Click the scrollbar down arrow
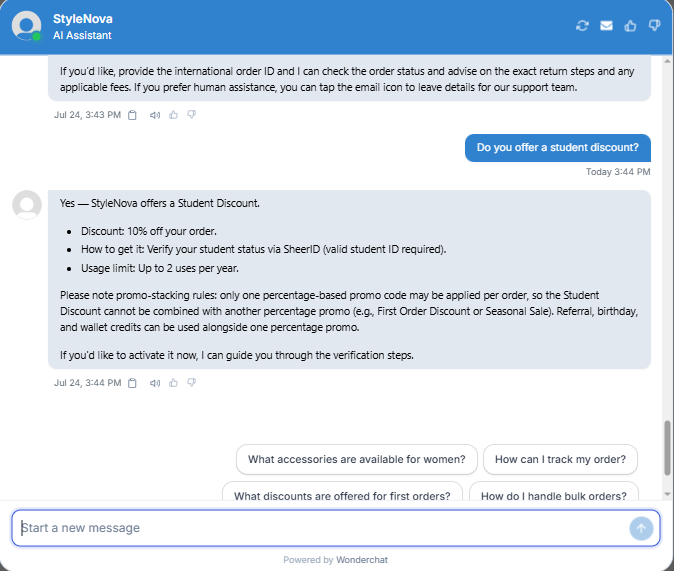The width and height of the screenshot is (674, 571). click(667, 494)
